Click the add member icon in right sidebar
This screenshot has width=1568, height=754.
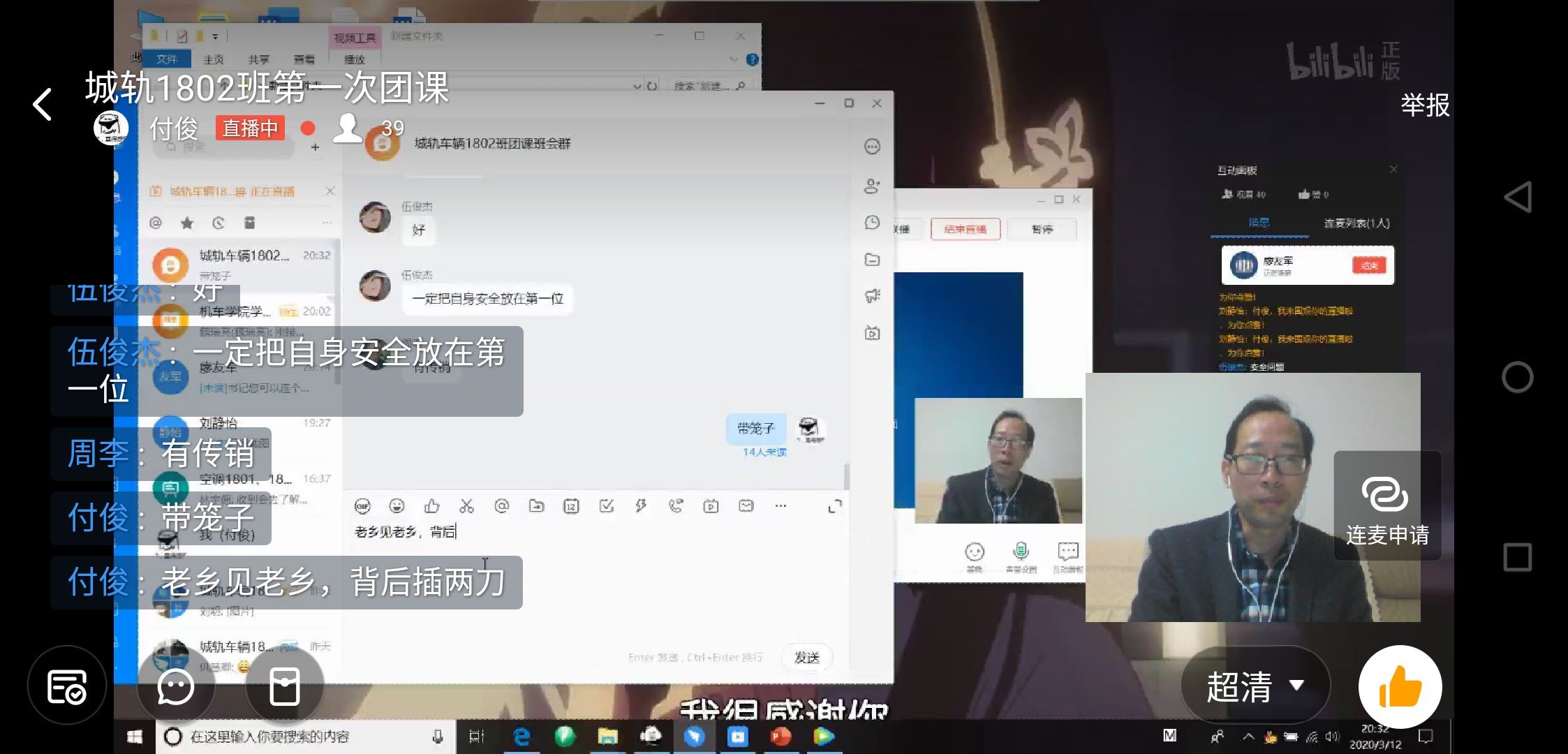(x=872, y=186)
